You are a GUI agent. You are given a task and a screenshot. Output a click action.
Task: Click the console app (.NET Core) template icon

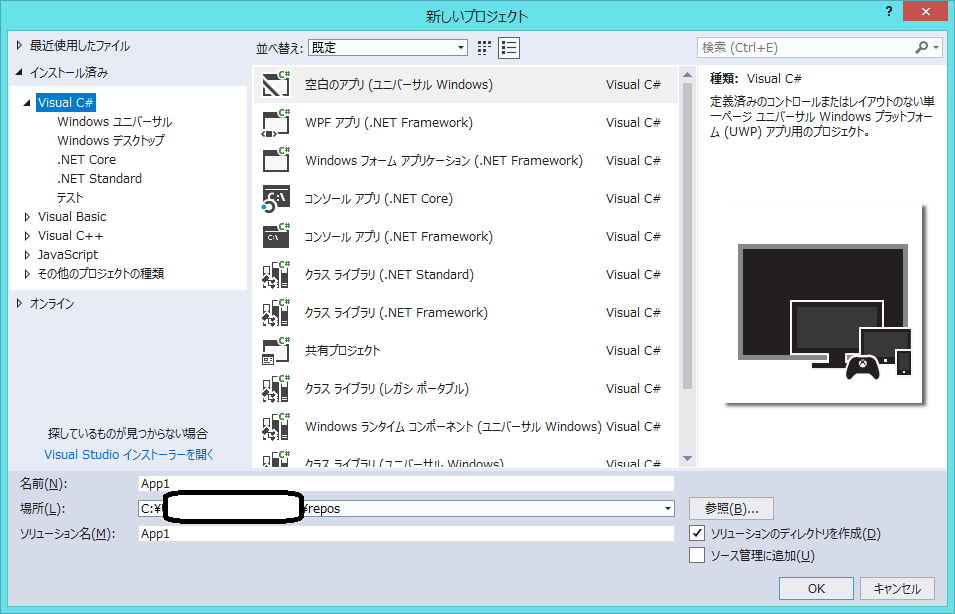tap(276, 199)
